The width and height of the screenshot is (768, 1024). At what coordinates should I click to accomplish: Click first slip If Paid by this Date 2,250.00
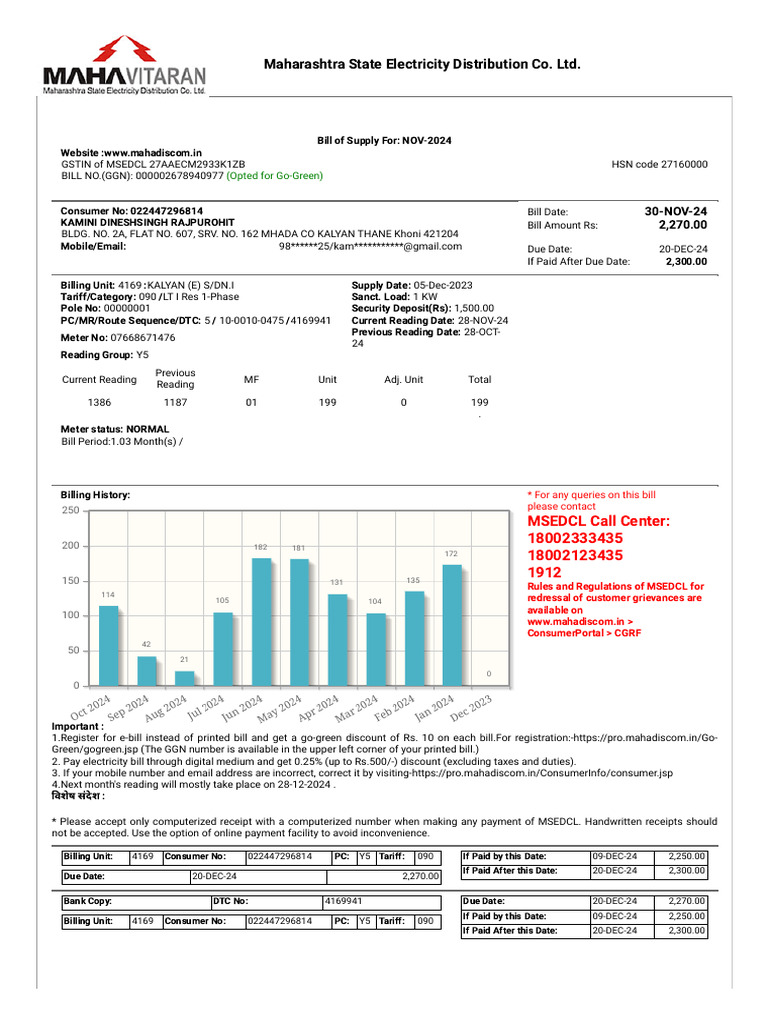point(681,856)
